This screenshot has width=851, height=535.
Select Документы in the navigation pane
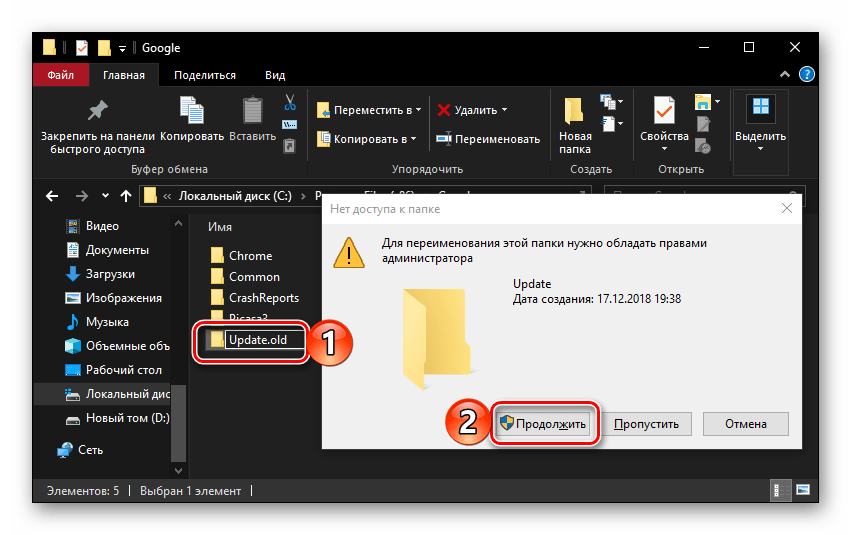pyautogui.click(x=107, y=250)
